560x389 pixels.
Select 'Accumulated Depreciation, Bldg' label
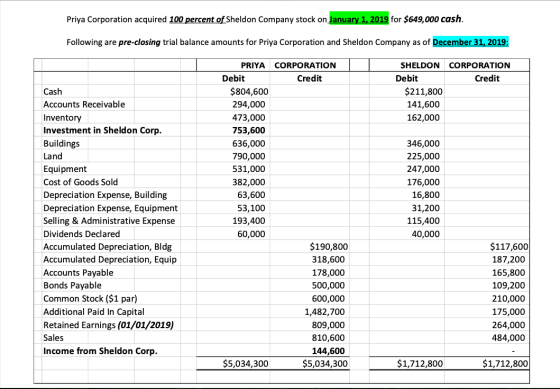coord(108,247)
